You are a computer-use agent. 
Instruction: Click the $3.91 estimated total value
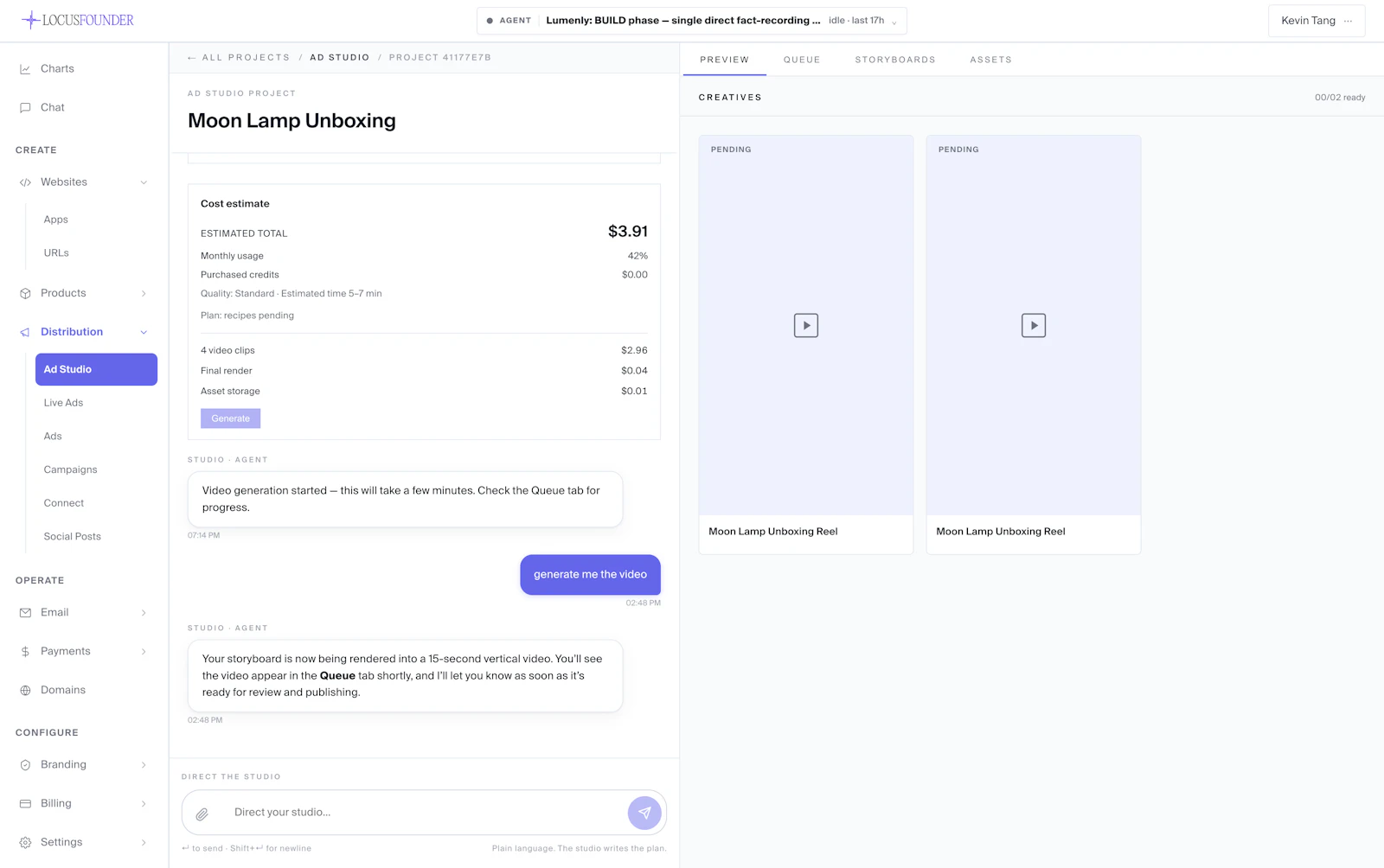tap(628, 232)
